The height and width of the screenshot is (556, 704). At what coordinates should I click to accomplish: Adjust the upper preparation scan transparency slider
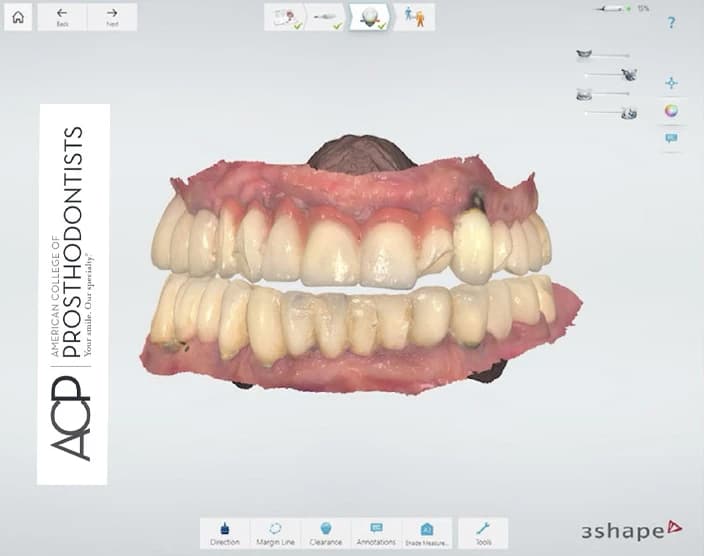tap(603, 75)
